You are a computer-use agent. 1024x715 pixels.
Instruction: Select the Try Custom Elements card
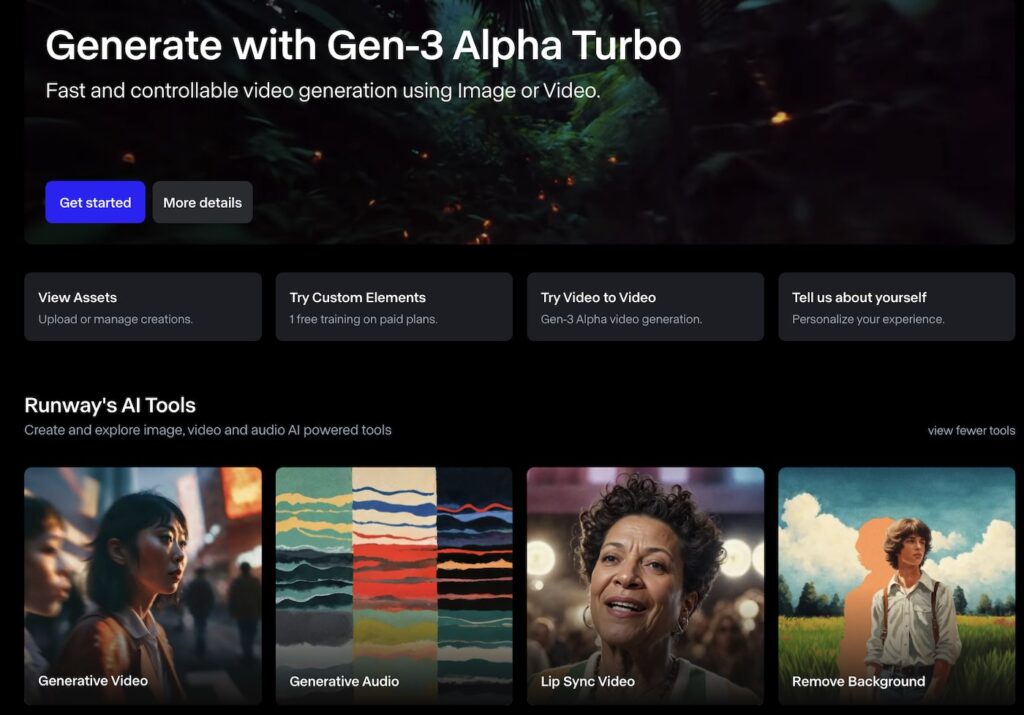(393, 307)
